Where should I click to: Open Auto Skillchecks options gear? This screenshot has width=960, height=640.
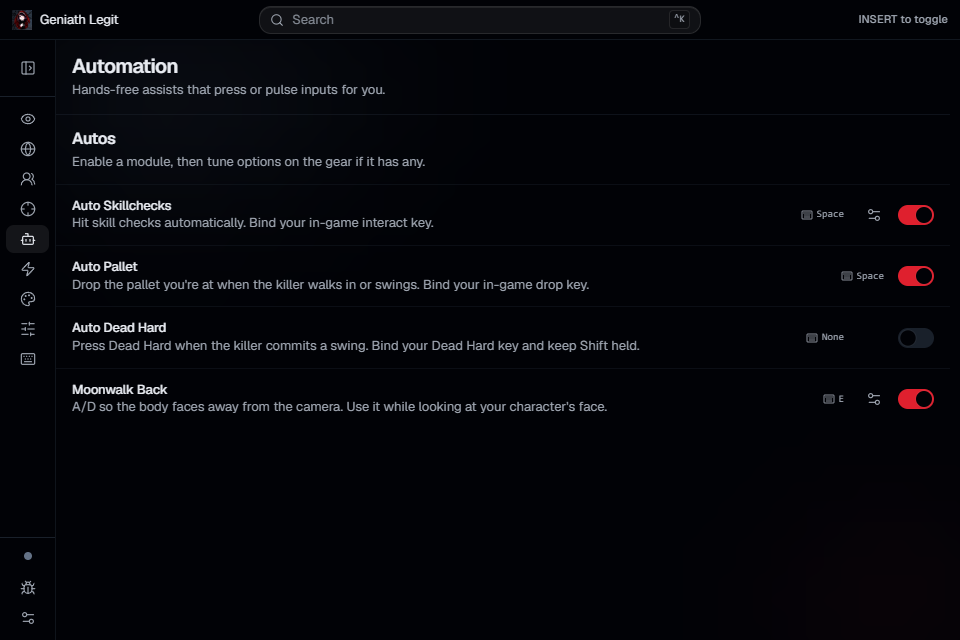click(x=874, y=215)
